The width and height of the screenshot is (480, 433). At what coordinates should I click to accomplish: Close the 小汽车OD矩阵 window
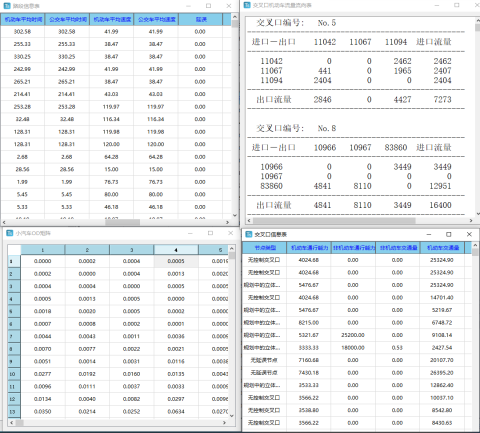point(230,233)
